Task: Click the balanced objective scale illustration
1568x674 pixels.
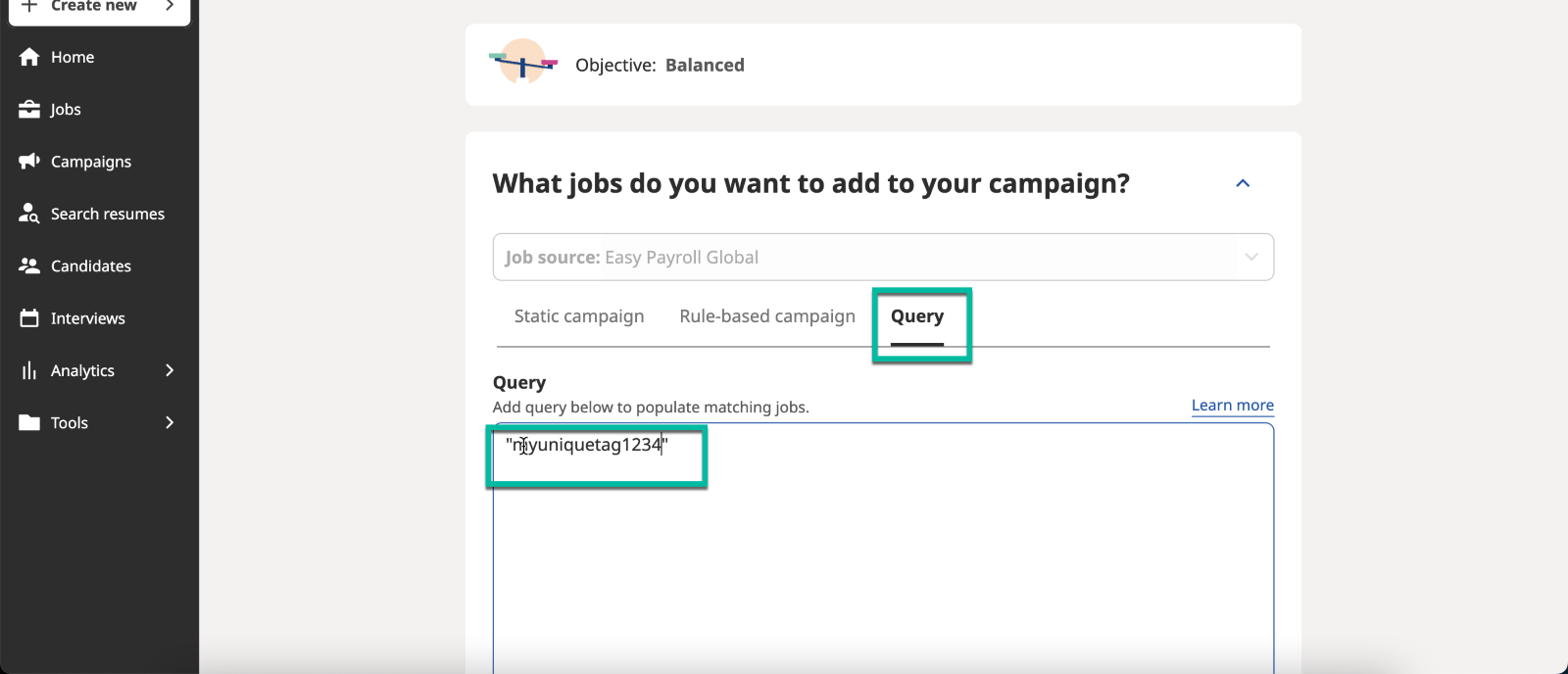Action: (523, 63)
